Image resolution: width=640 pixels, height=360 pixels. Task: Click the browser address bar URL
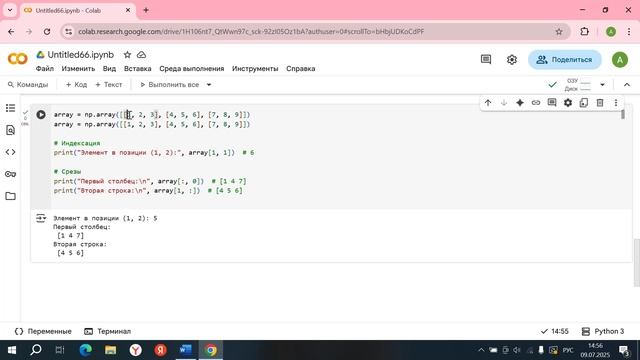pos(251,31)
